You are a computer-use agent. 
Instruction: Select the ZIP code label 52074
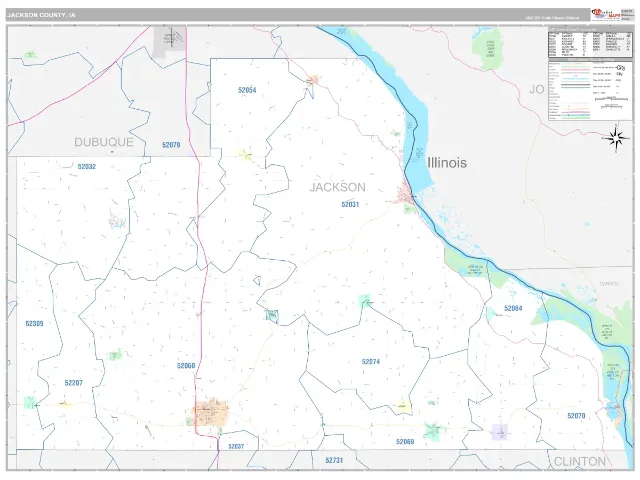point(371,362)
